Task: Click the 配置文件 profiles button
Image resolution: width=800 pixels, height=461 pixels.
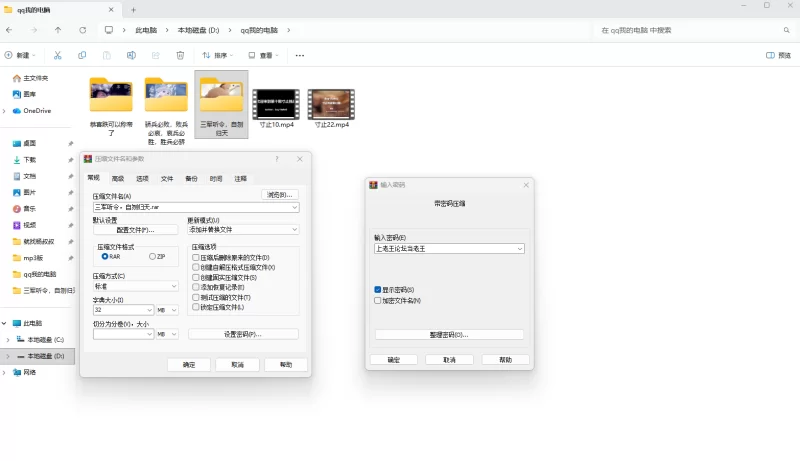Action: point(135,230)
